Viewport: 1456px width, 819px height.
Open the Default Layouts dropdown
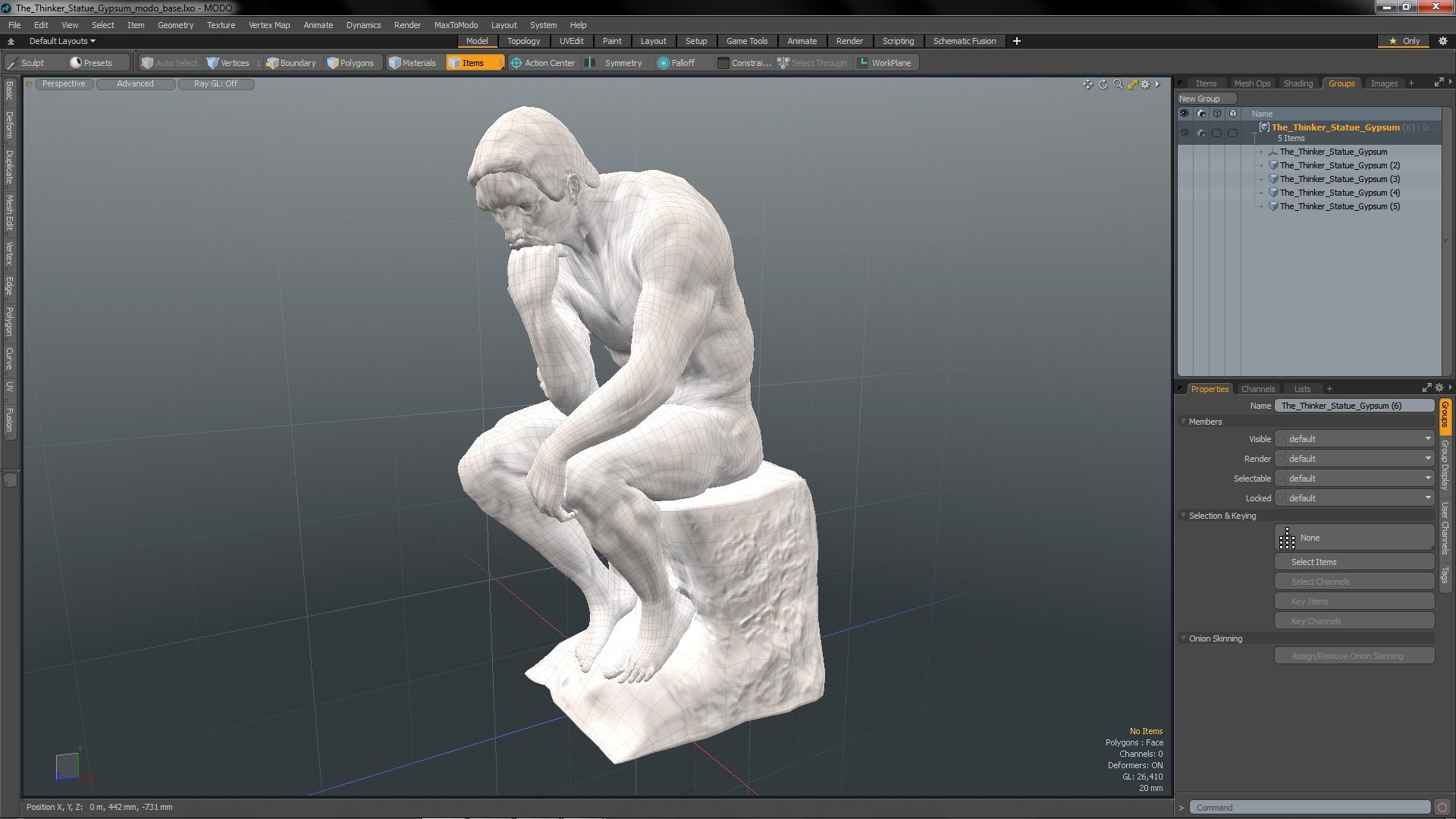tap(62, 41)
